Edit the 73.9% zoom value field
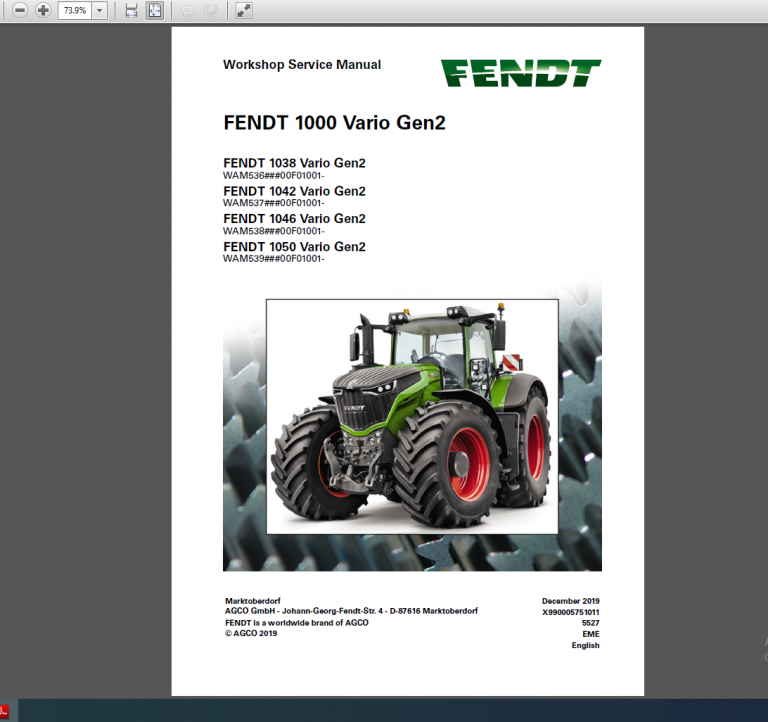 (x=75, y=10)
